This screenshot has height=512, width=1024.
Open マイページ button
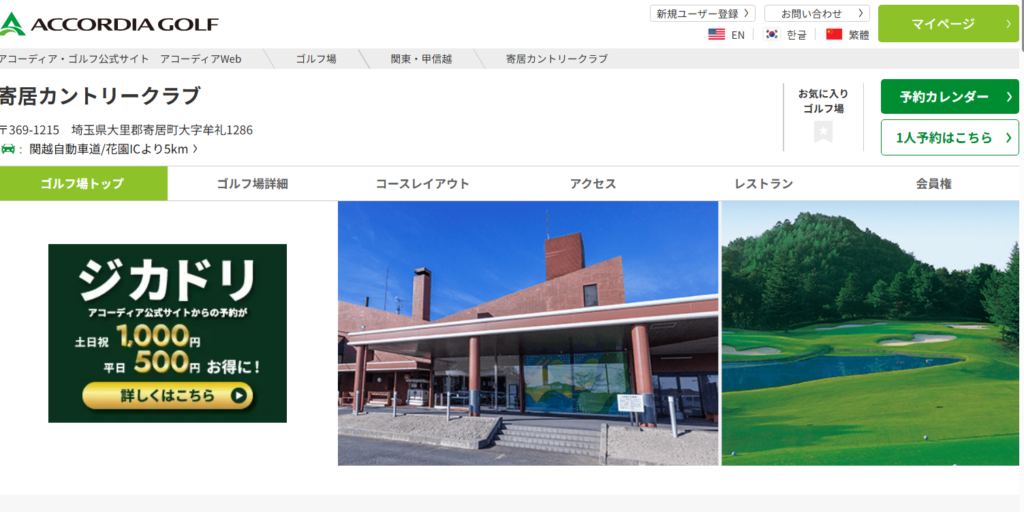click(x=948, y=23)
